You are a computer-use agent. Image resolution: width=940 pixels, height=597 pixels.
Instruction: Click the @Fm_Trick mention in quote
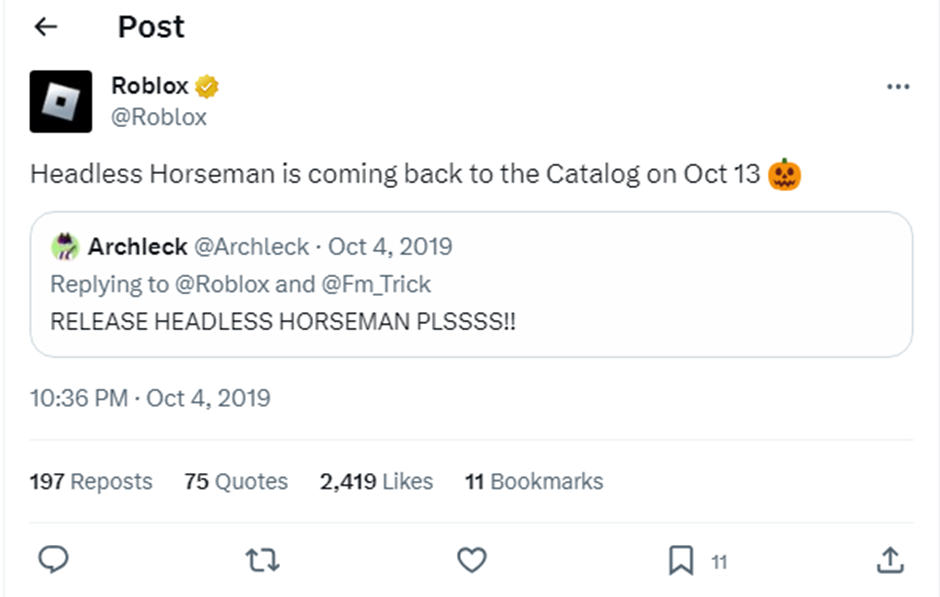tap(376, 284)
